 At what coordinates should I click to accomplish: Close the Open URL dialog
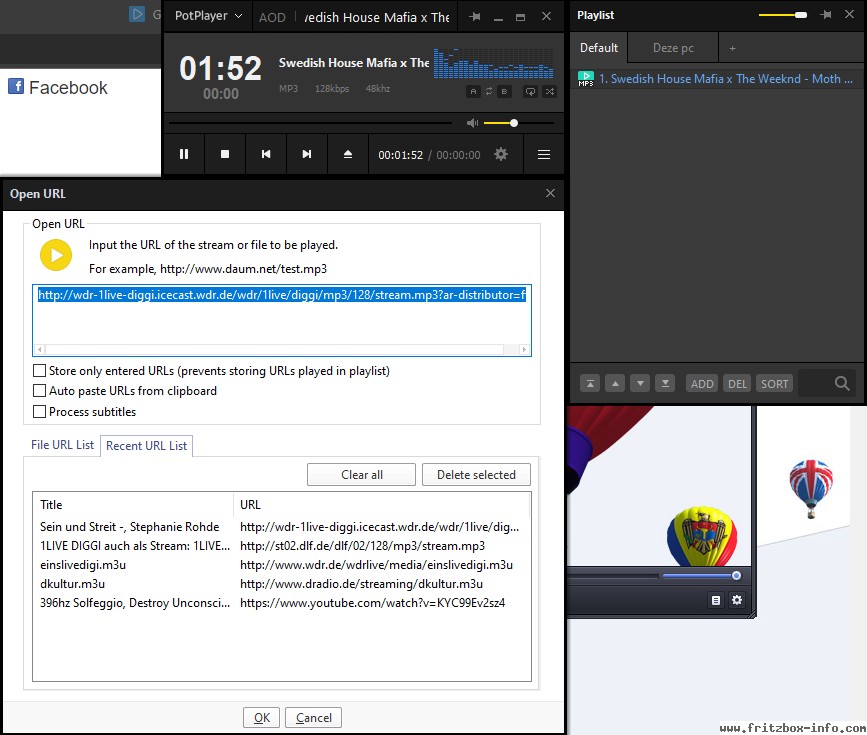(x=550, y=193)
